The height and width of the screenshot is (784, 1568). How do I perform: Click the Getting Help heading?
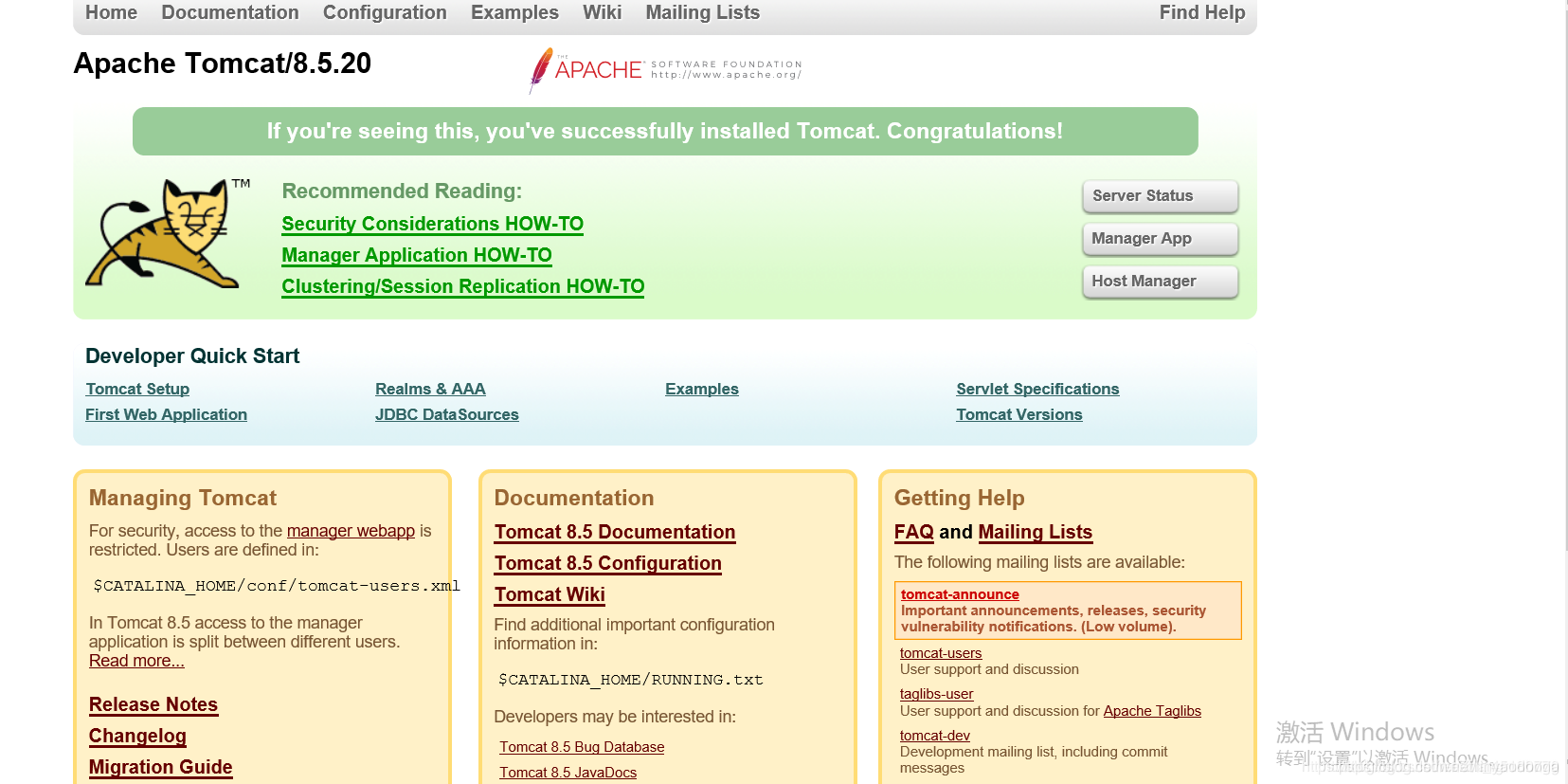click(960, 498)
